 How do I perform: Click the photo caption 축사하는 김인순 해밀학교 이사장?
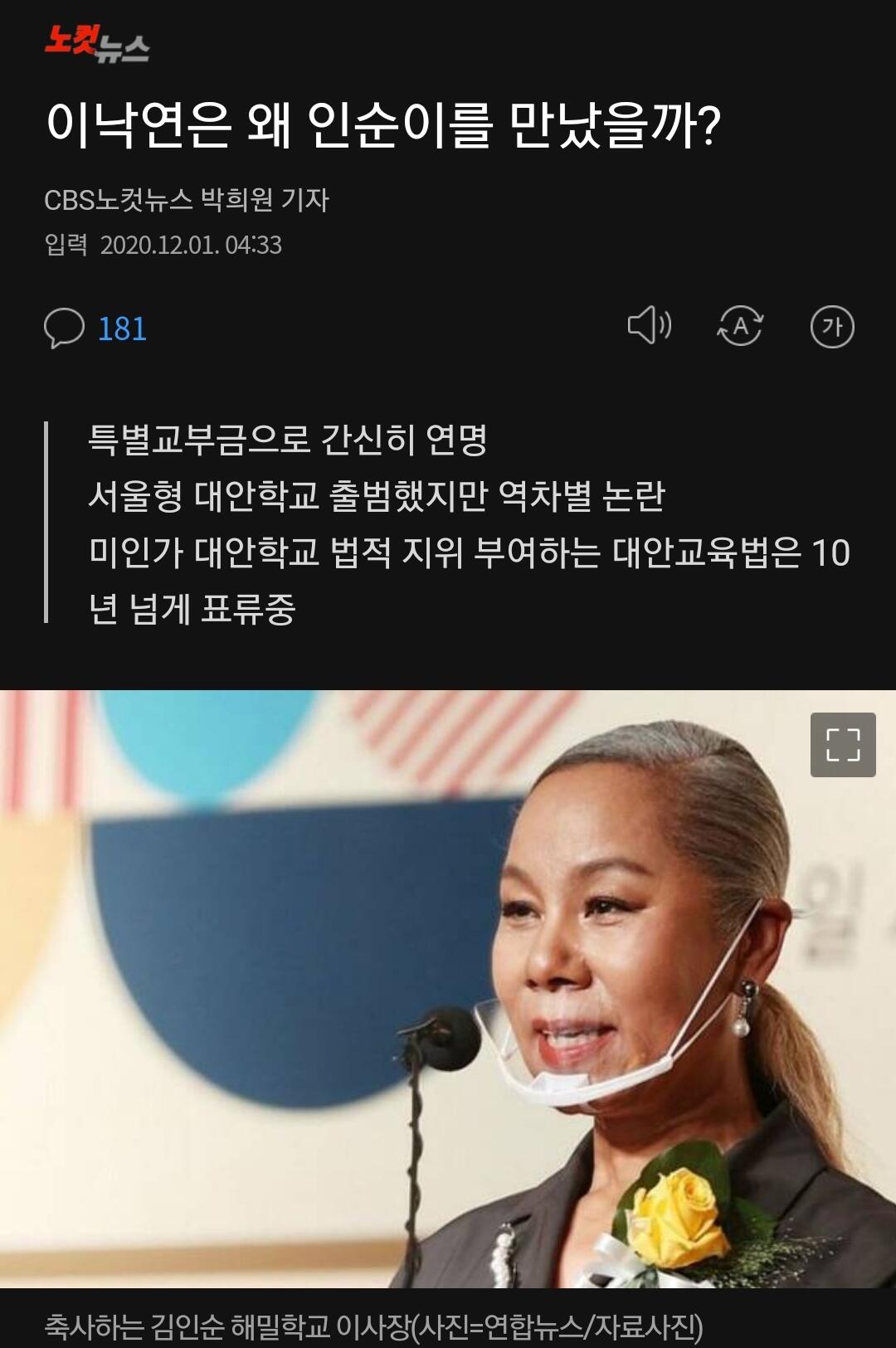226,1326
